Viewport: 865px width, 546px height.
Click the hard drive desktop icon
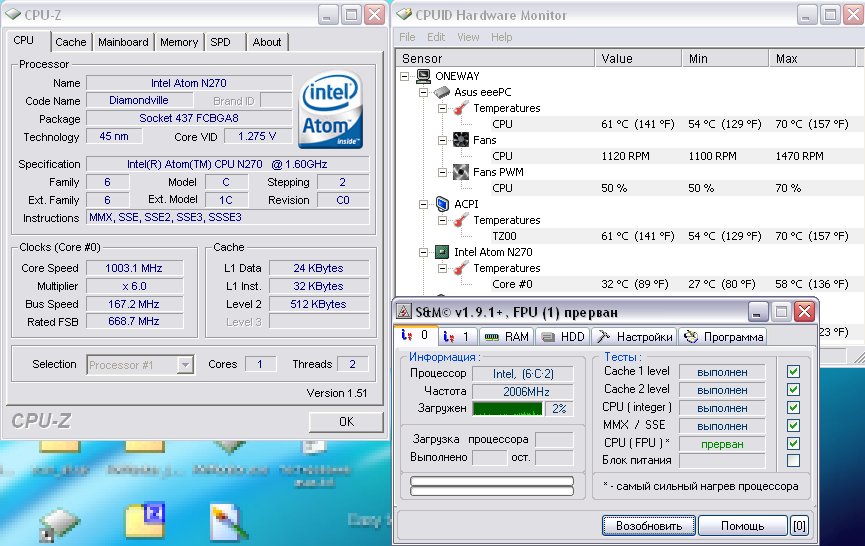pyautogui.click(x=60, y=524)
